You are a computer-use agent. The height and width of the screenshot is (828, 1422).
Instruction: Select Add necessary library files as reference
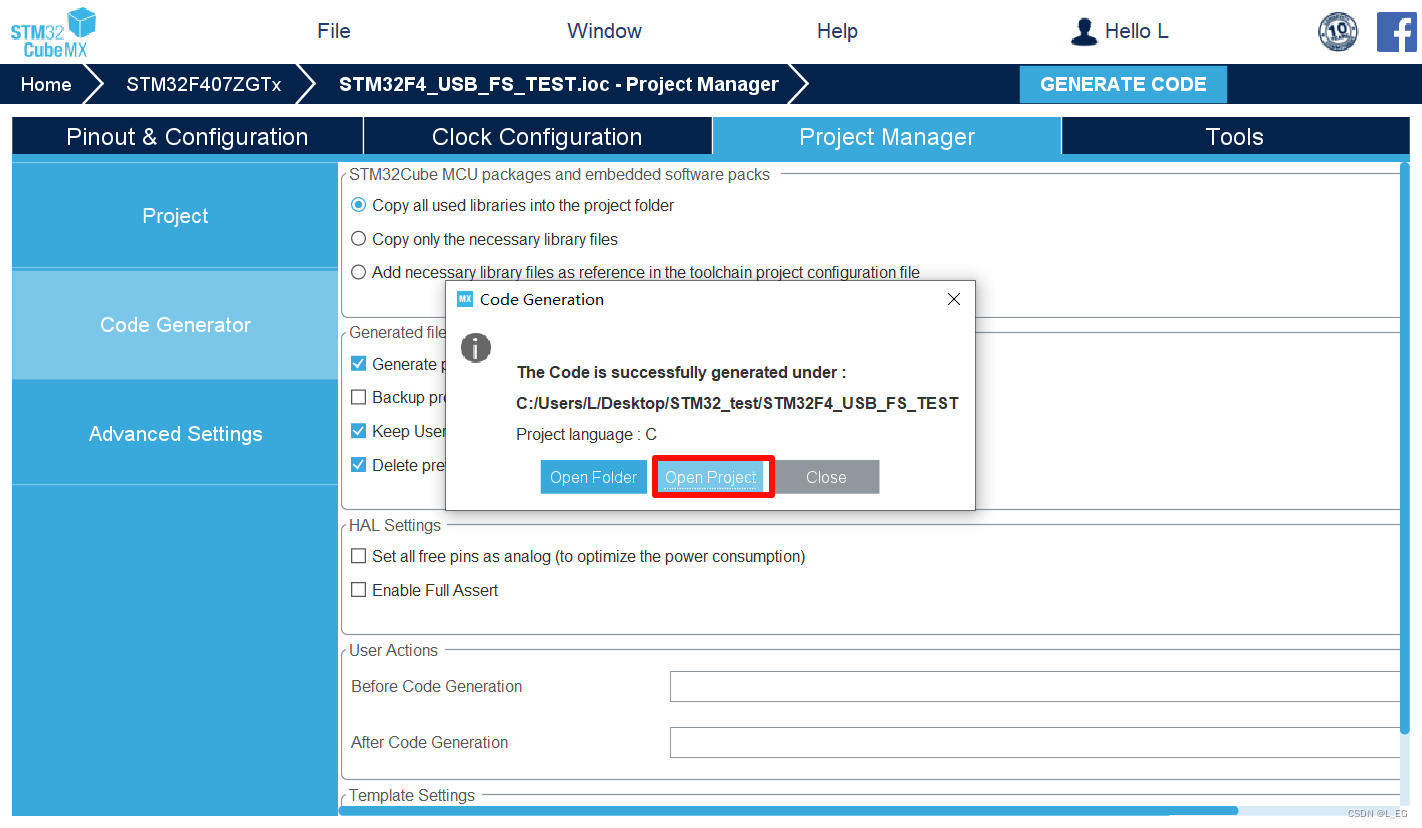point(359,272)
